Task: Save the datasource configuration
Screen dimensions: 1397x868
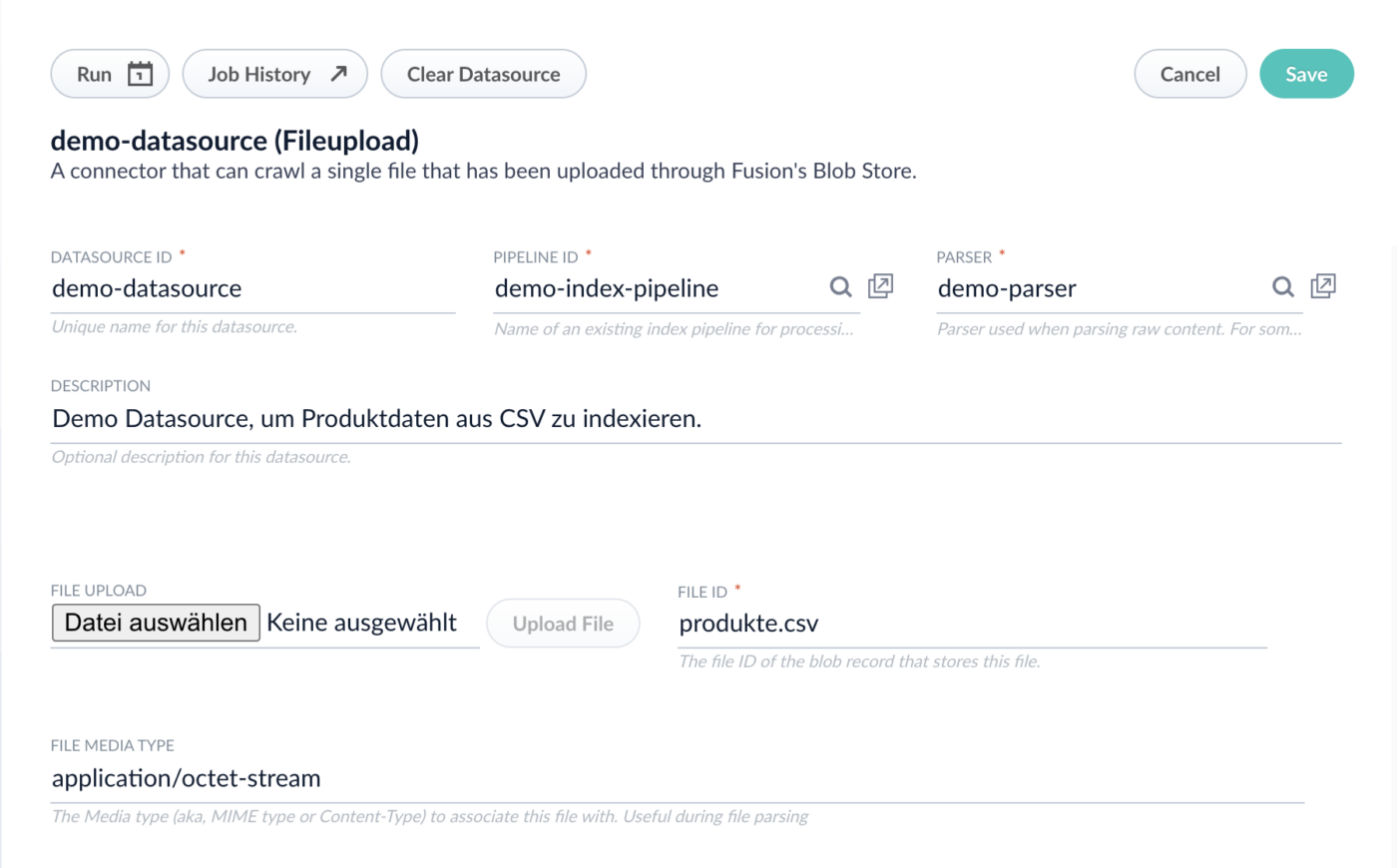Action: (1306, 74)
